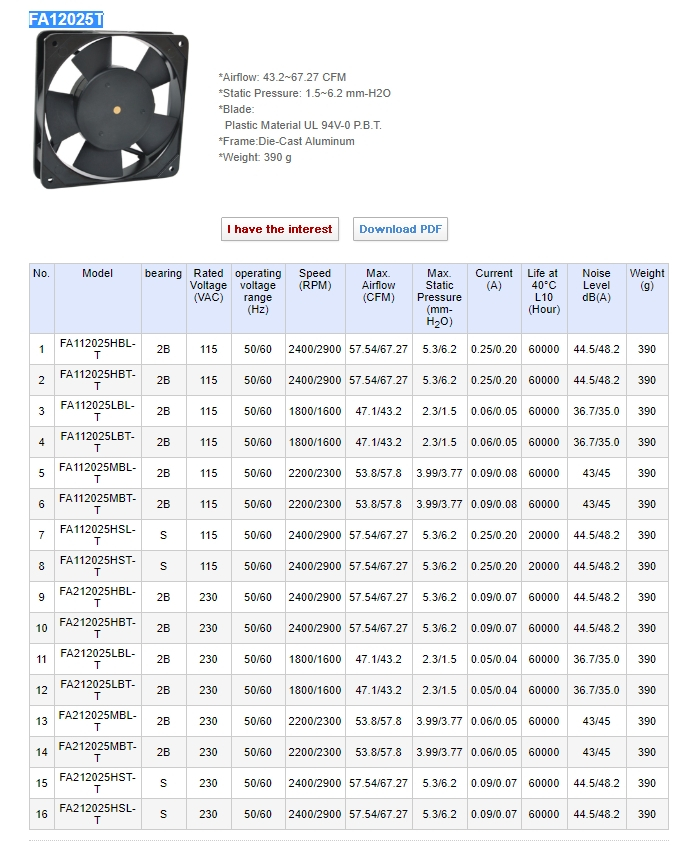Click model FA212025LBL-T in row 11

click(x=98, y=659)
